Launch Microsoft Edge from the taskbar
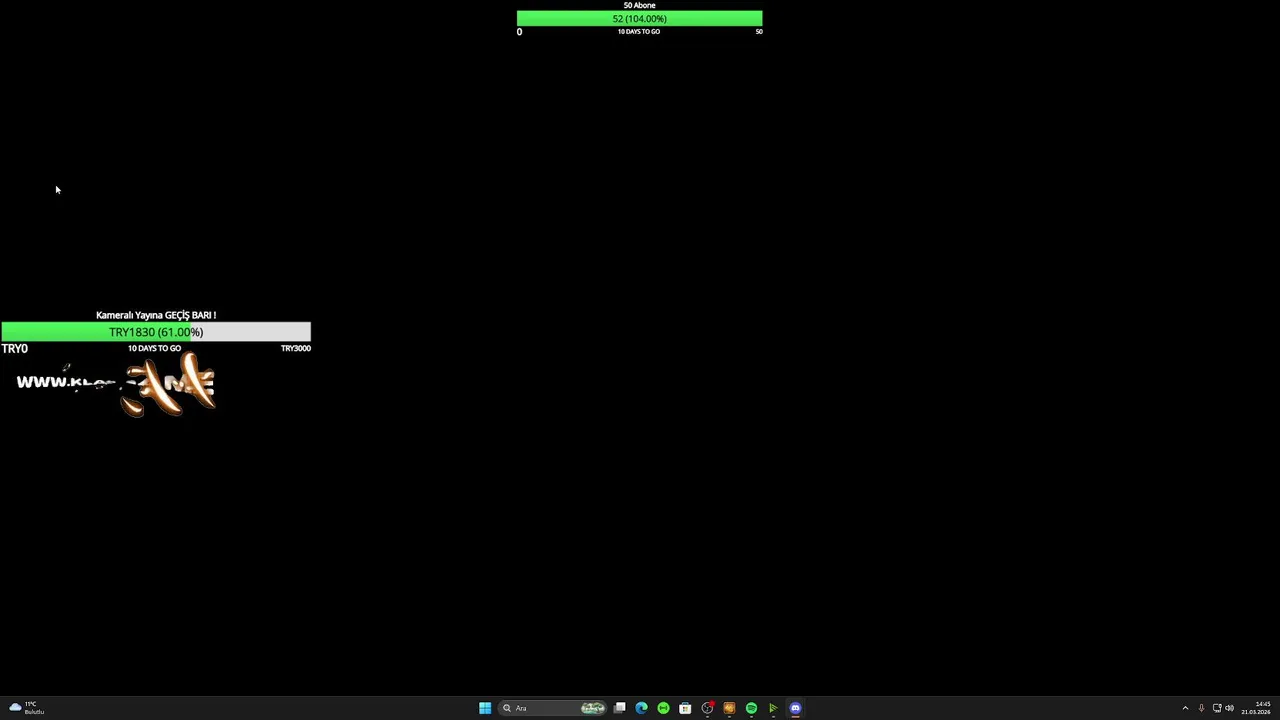Screen dimensions: 1280x720 (x=641, y=708)
